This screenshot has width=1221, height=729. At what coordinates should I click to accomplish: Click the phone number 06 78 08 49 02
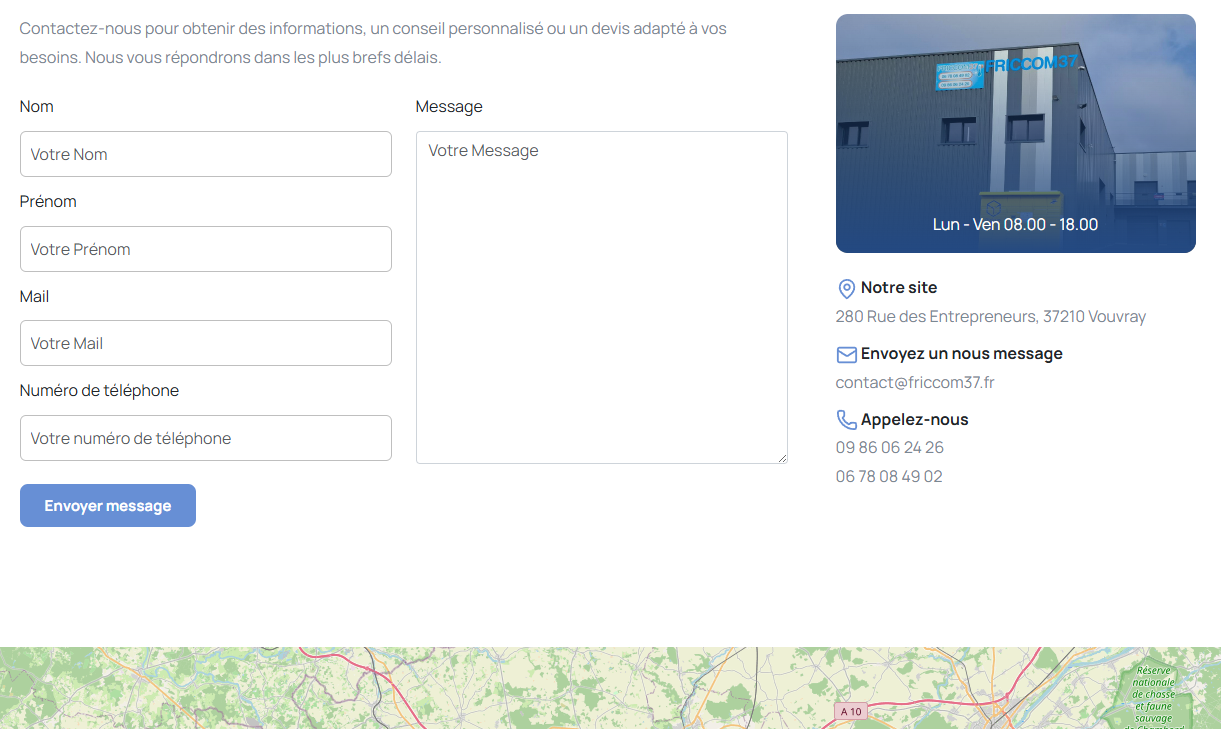(x=889, y=476)
